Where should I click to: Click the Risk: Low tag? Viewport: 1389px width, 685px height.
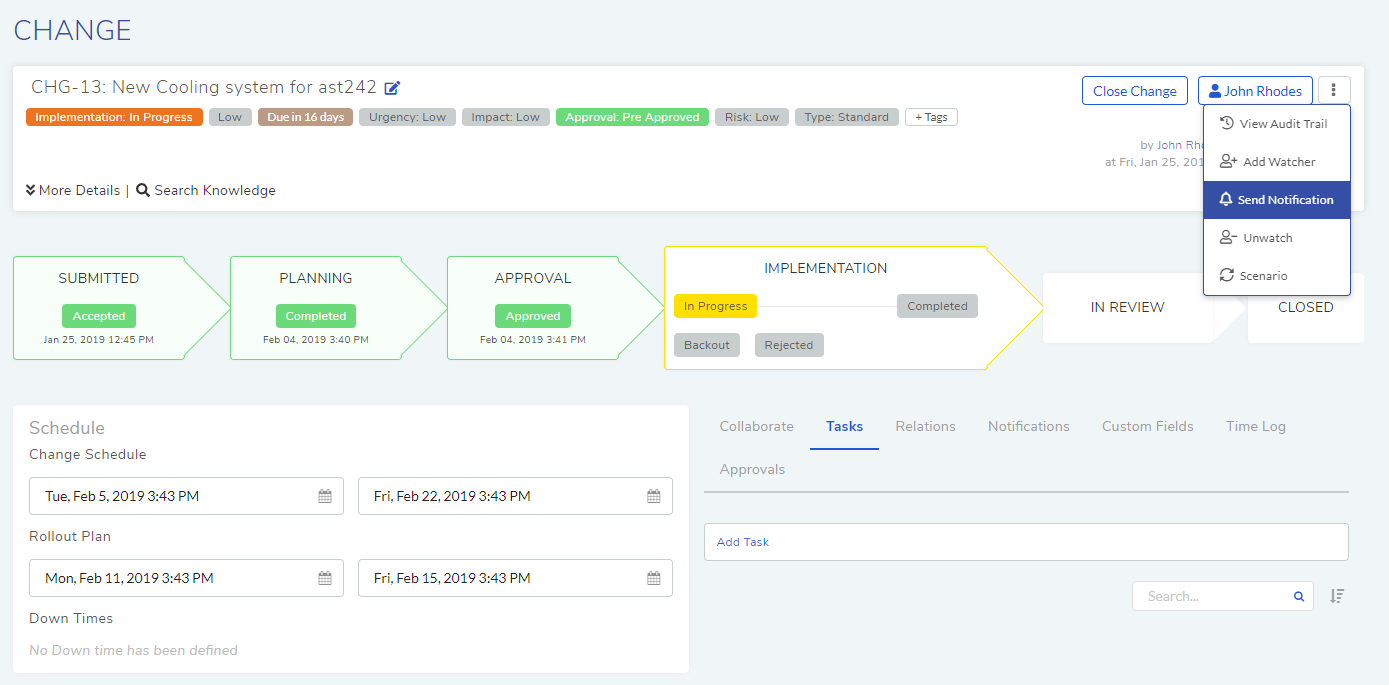752,117
